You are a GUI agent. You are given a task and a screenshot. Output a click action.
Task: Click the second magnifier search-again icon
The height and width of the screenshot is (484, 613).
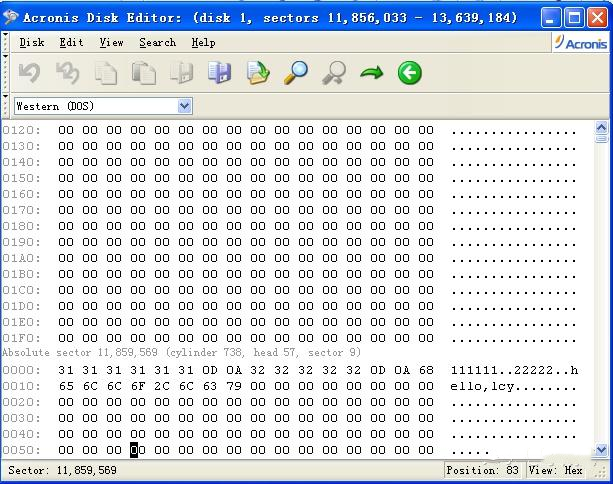coord(334,73)
